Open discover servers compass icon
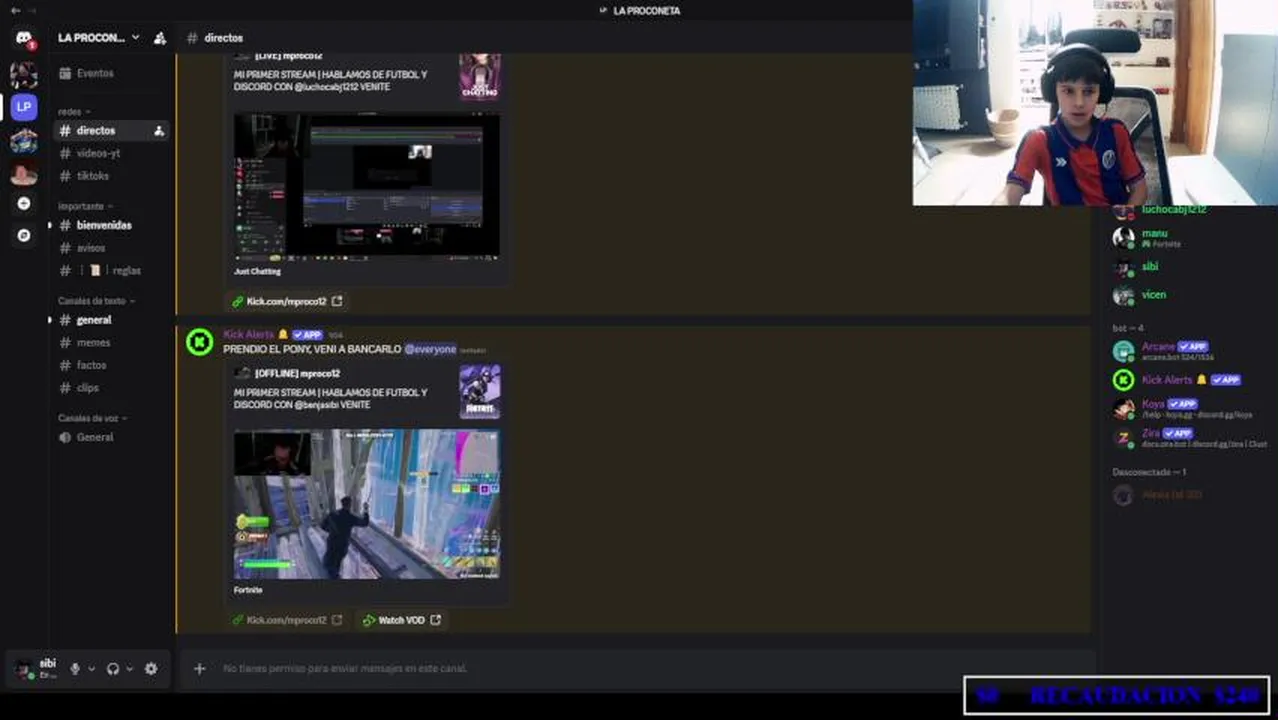The height and width of the screenshot is (720, 1278). (x=24, y=235)
